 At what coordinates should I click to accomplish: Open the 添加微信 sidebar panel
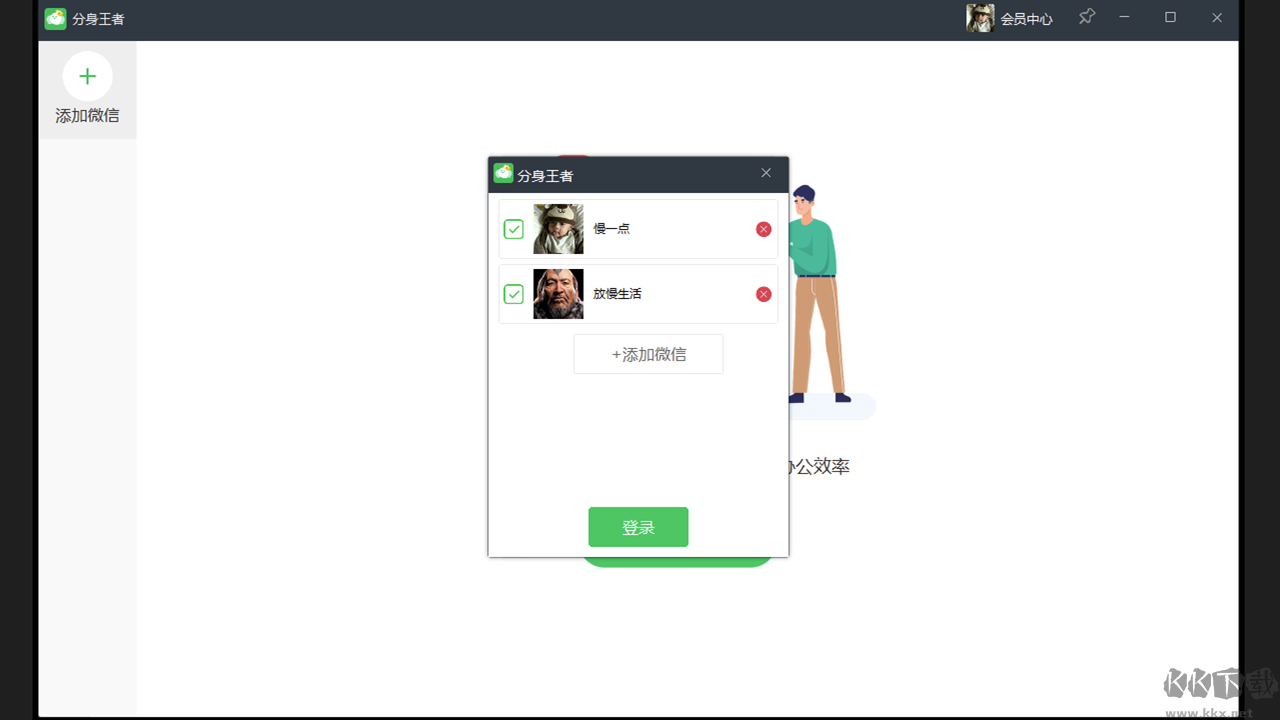88,90
